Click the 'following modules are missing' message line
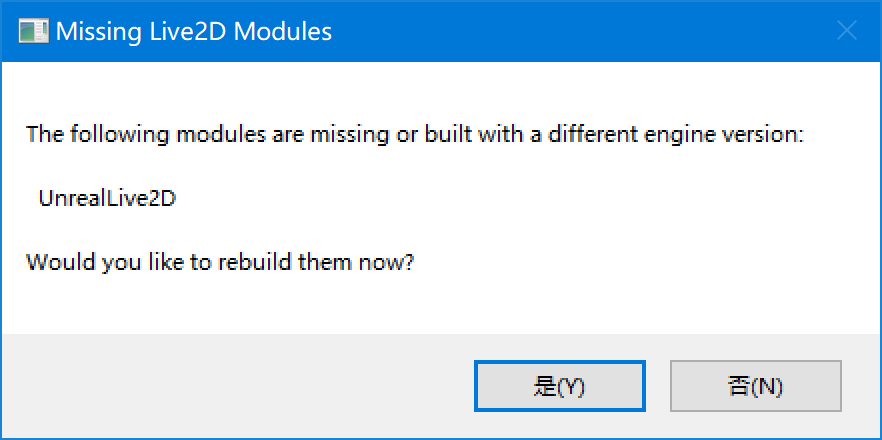882x440 pixels. (x=416, y=135)
